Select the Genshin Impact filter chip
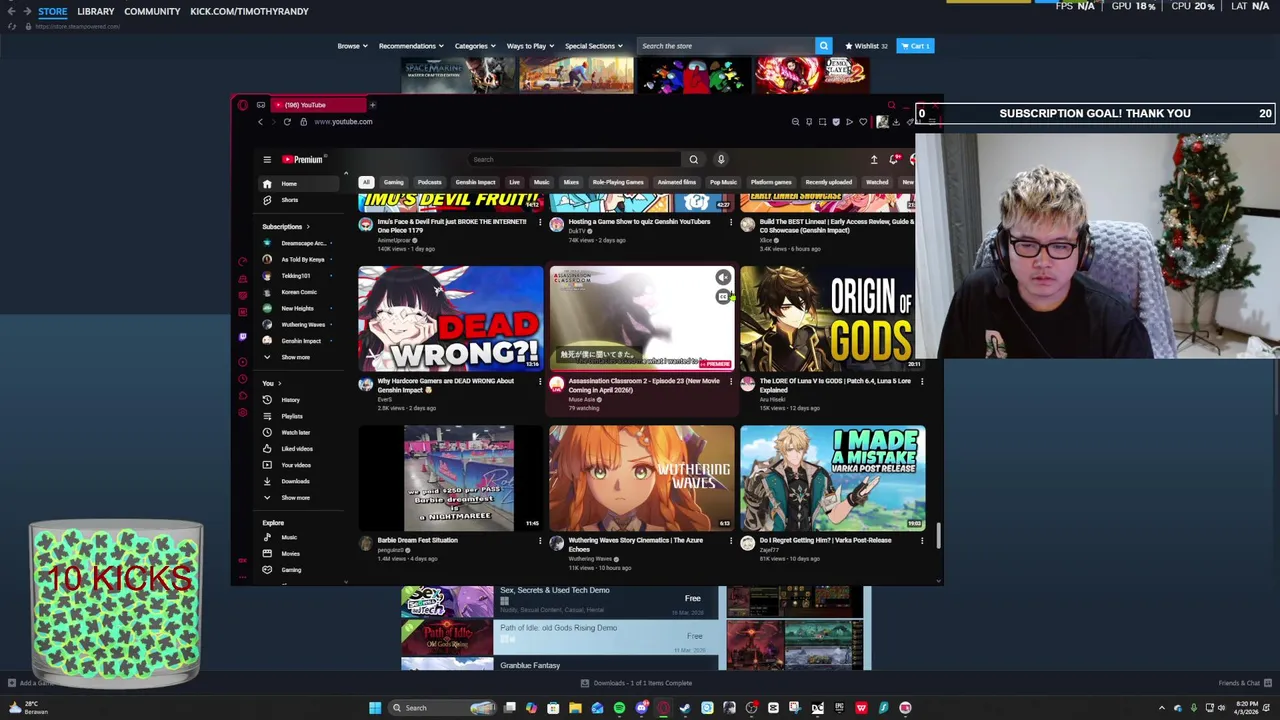 pos(475,182)
